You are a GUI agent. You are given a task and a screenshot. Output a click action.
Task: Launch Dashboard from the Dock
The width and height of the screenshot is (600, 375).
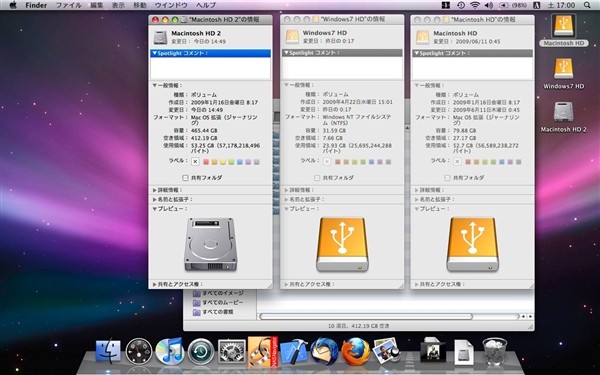coord(139,351)
